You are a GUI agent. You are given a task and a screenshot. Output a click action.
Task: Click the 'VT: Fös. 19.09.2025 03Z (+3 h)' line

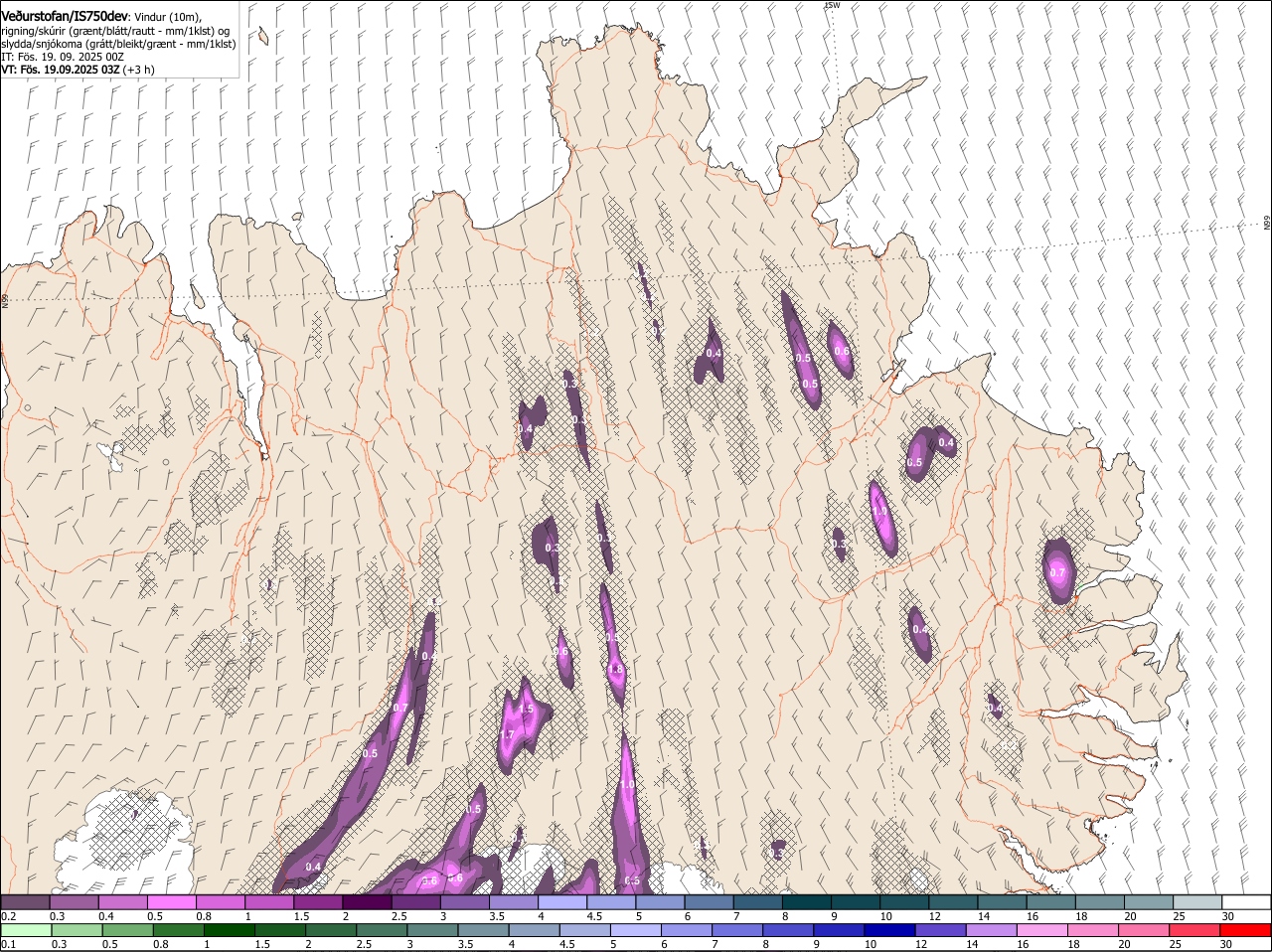point(78,70)
